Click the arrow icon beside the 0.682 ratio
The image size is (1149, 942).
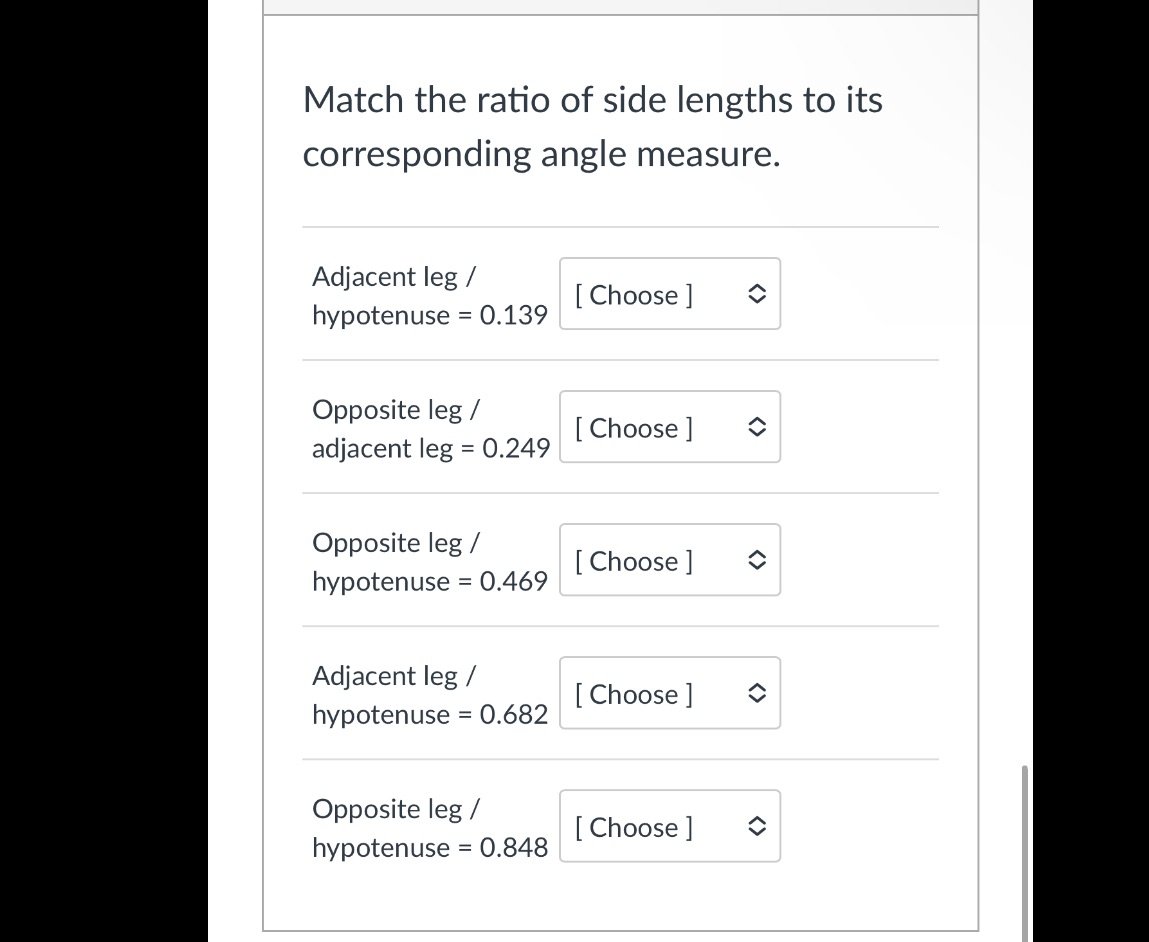coord(757,694)
